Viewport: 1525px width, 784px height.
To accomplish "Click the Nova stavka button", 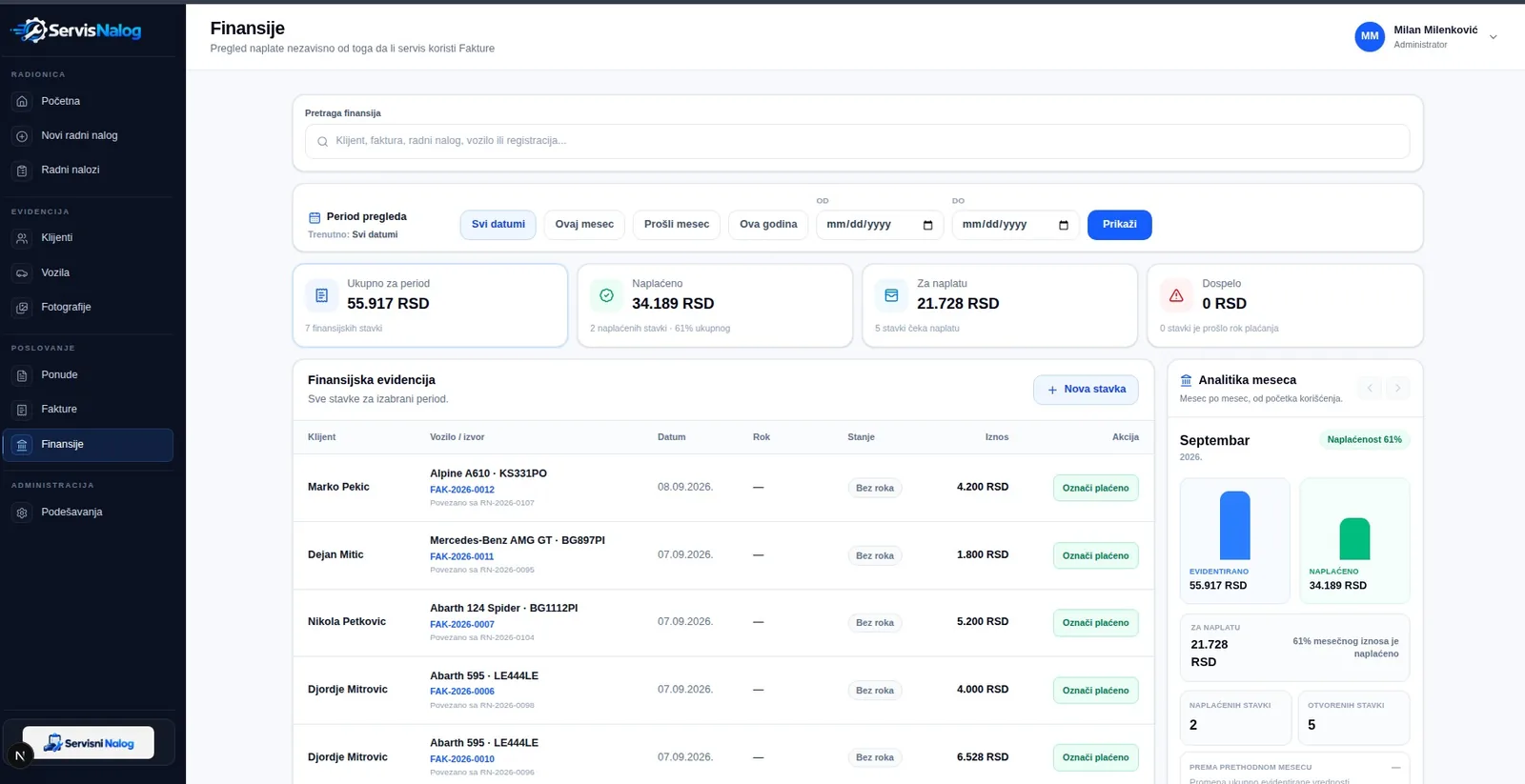I will tap(1086, 390).
